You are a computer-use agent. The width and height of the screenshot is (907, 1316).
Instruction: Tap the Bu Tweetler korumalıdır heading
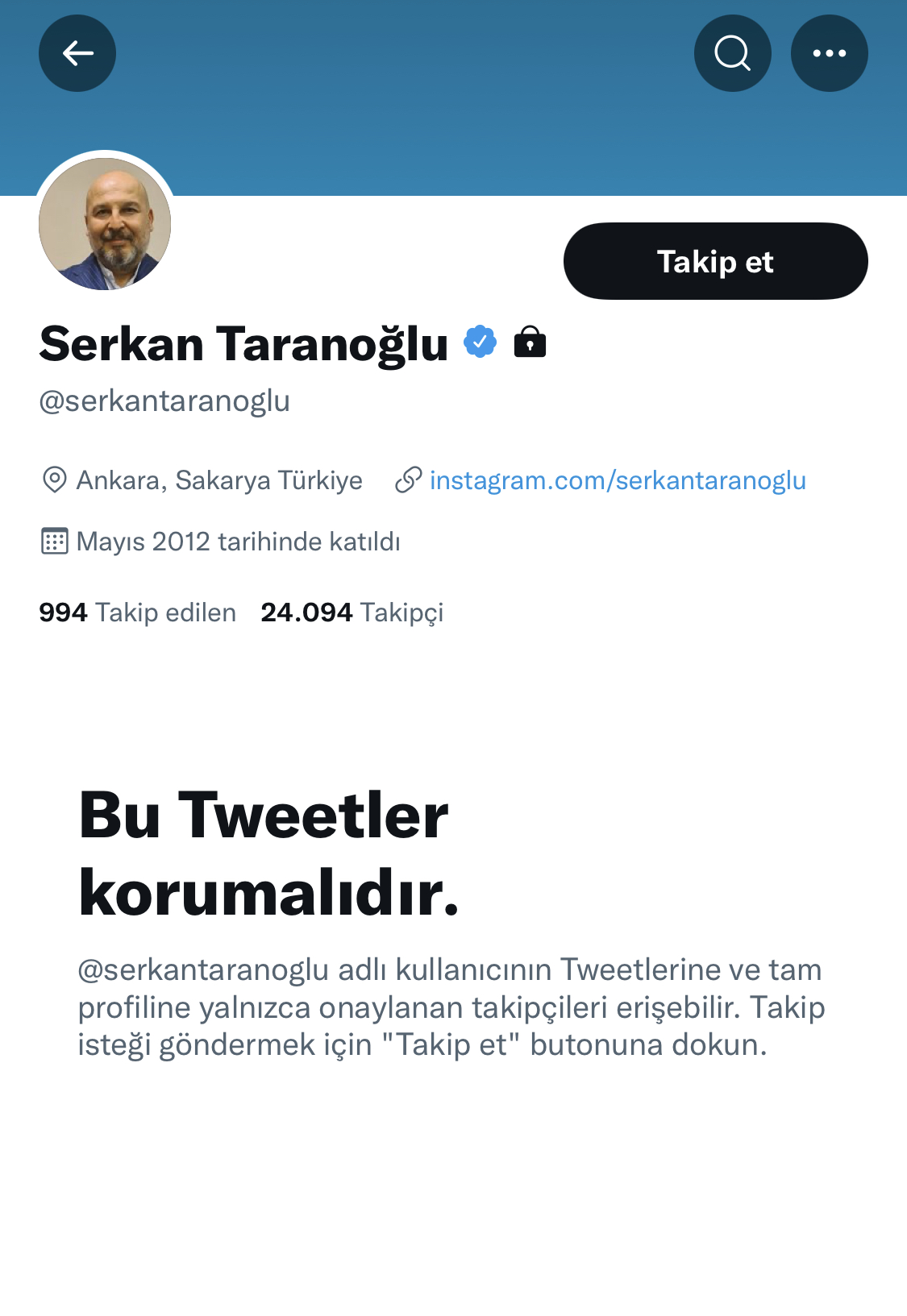[268, 854]
